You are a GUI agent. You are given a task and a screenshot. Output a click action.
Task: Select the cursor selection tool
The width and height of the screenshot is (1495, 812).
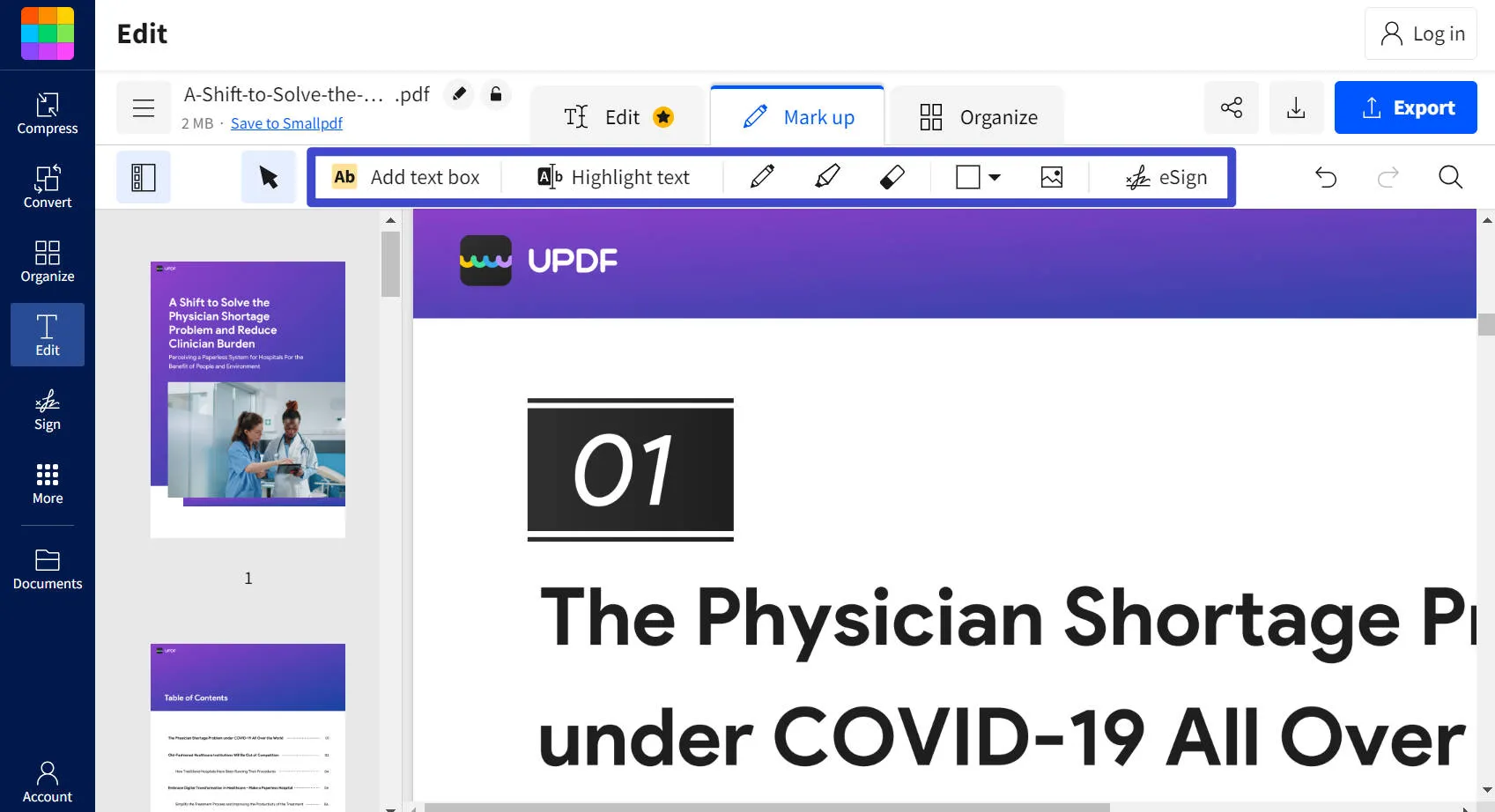click(x=268, y=176)
